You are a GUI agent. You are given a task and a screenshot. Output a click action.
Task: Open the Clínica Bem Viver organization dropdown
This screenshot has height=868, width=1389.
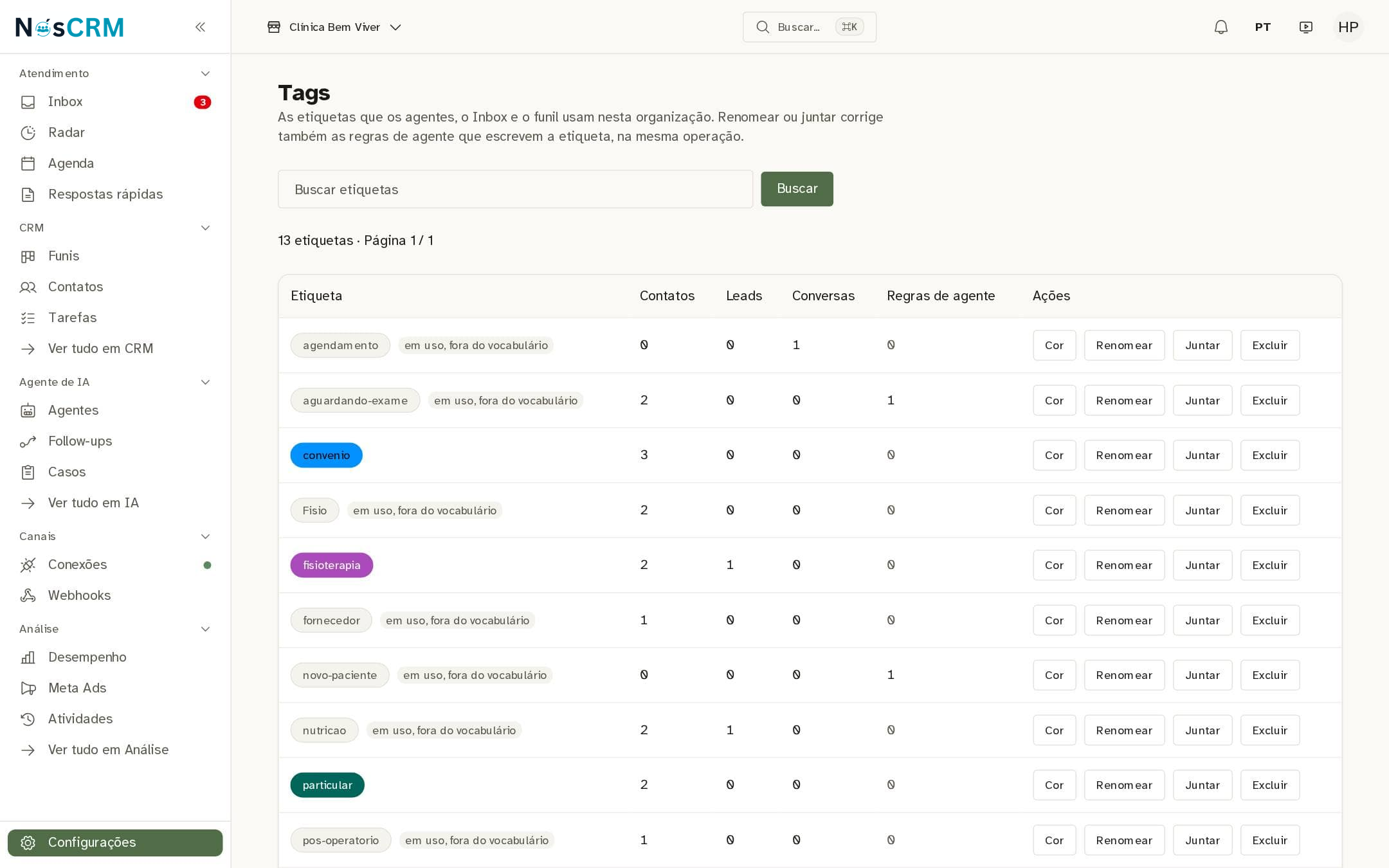coord(334,27)
